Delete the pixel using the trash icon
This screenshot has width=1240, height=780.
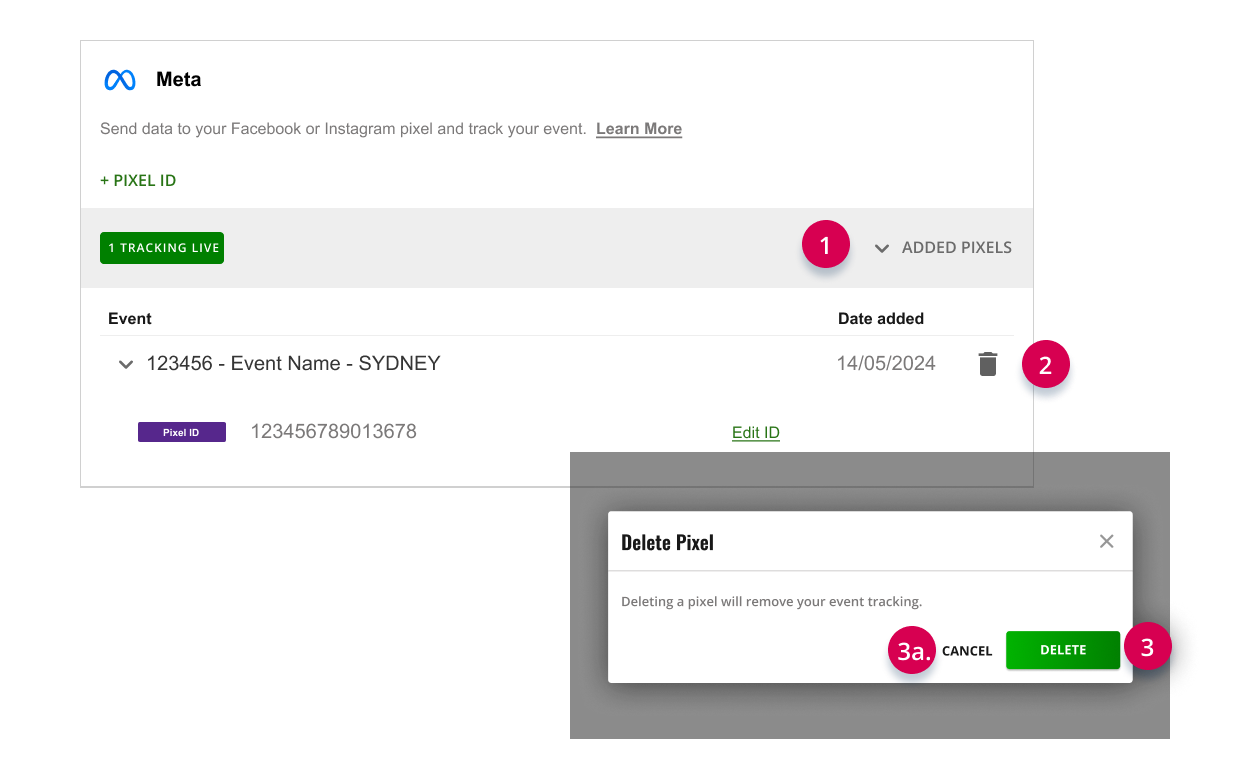click(x=988, y=364)
